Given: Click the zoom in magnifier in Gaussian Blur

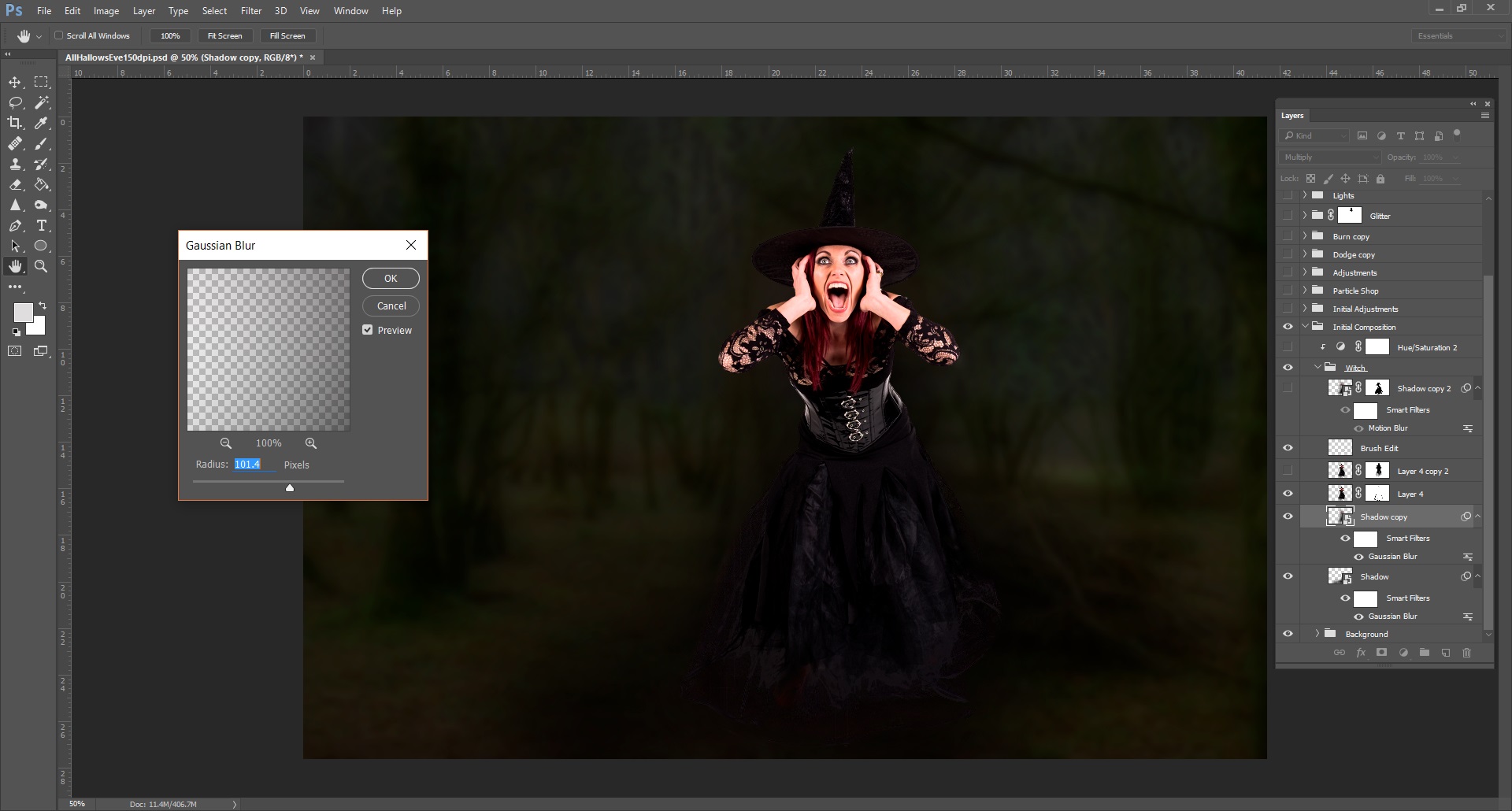Looking at the screenshot, I should pos(310,443).
